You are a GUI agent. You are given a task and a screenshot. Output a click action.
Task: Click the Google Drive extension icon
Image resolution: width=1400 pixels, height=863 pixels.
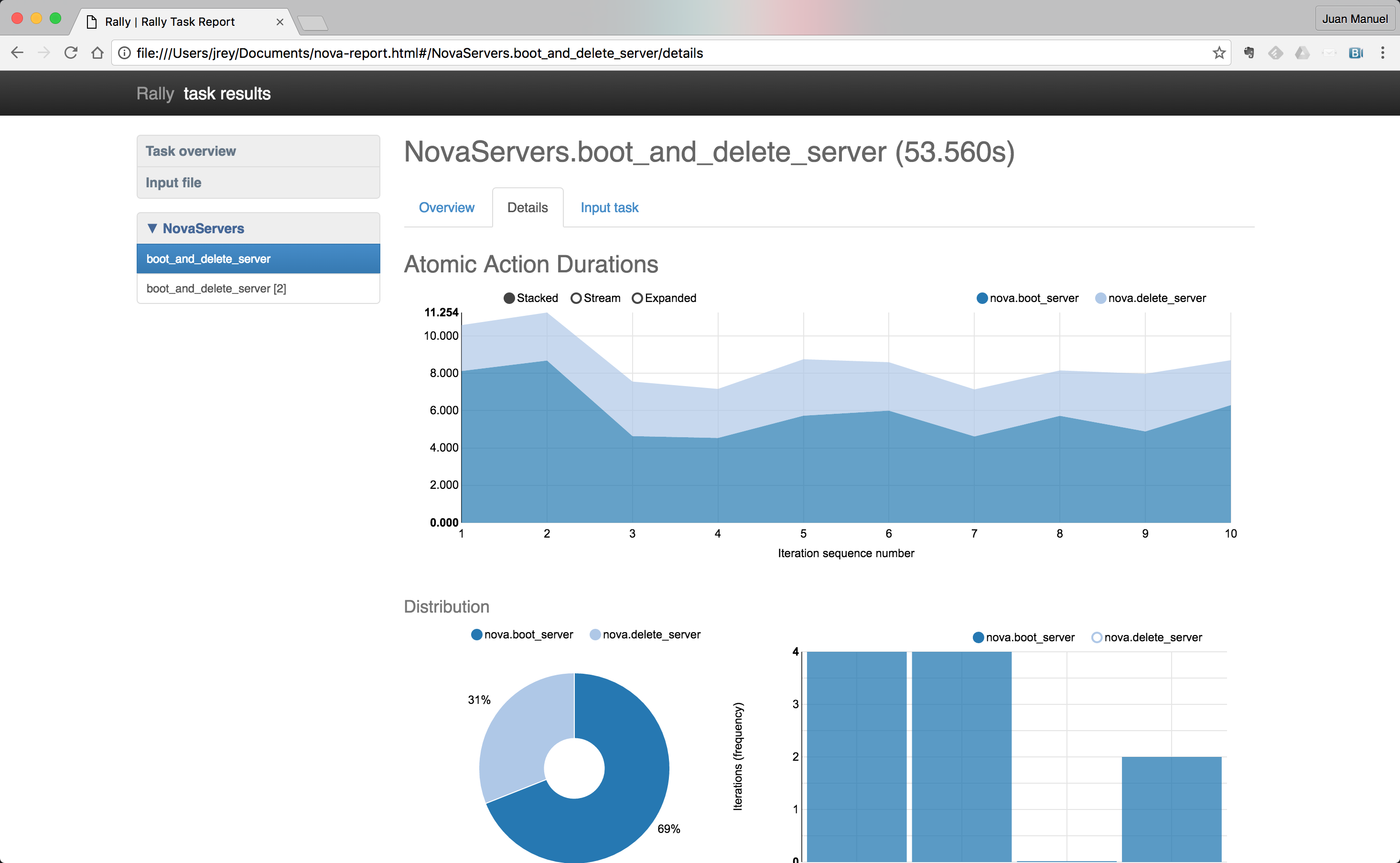point(1303,53)
